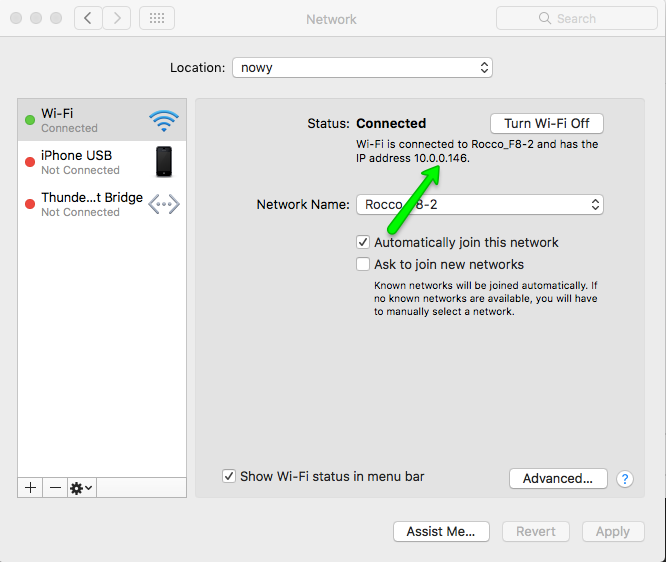Viewport: 666px width, 562px height.
Task: Close the Network window
Action: 16,18
